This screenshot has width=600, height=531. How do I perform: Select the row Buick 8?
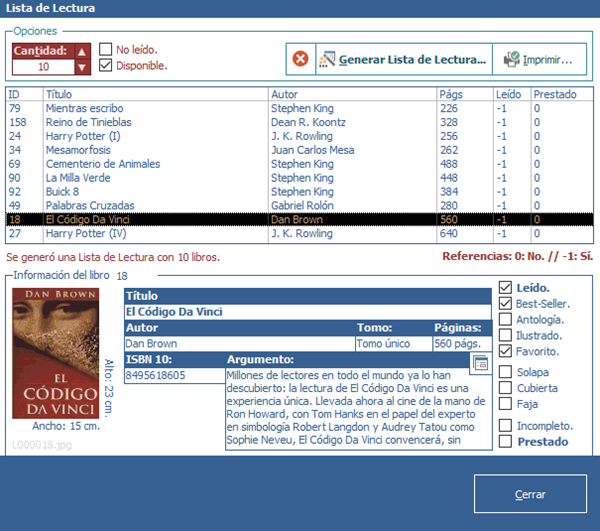pos(300,192)
